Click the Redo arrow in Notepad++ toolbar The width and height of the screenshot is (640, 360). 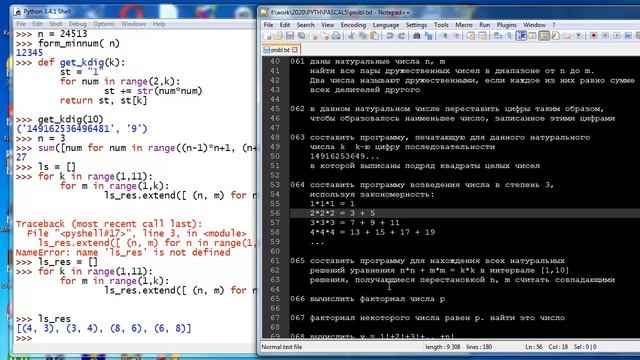coord(401,36)
